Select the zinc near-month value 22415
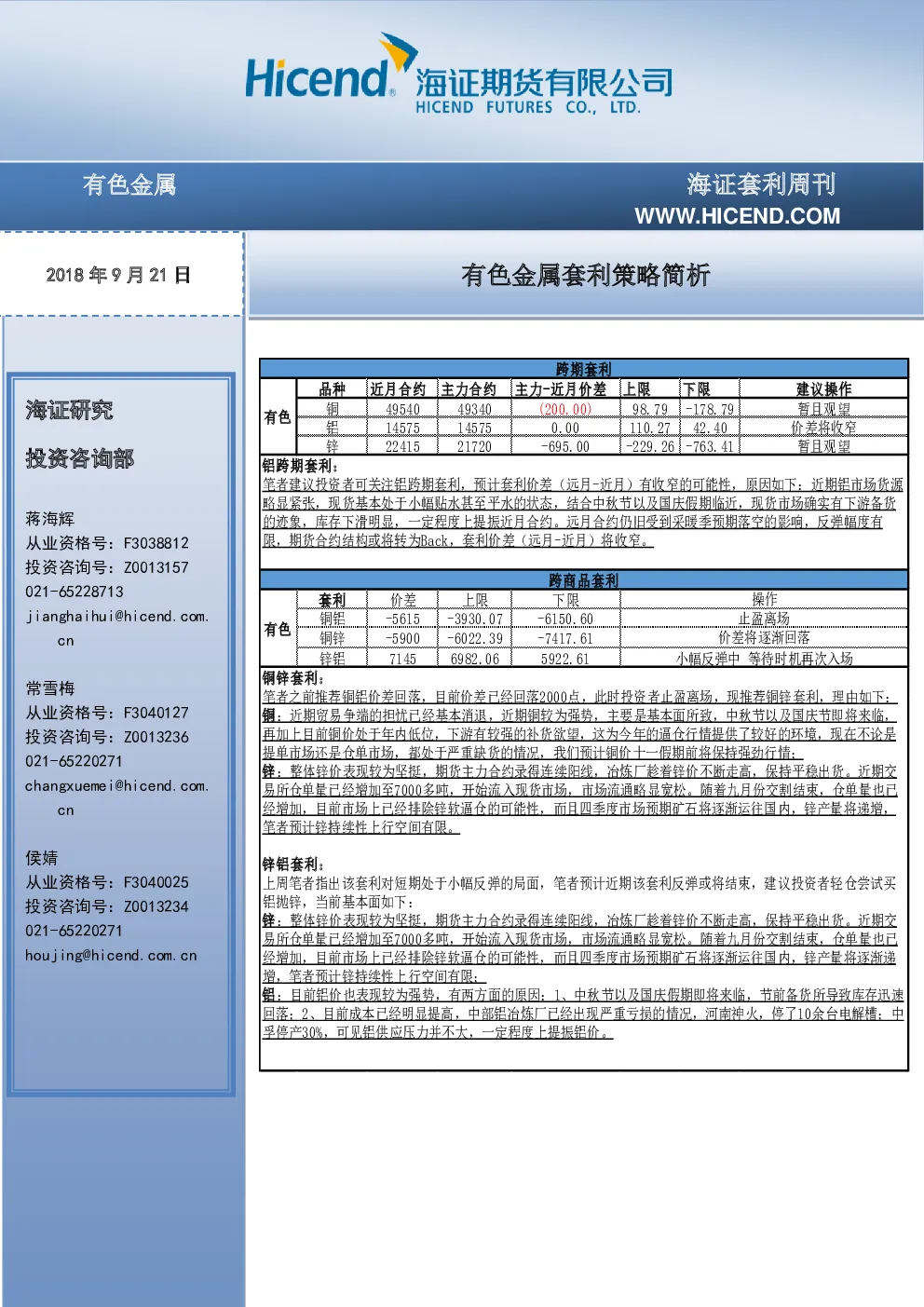The width and height of the screenshot is (924, 1307). point(402,446)
